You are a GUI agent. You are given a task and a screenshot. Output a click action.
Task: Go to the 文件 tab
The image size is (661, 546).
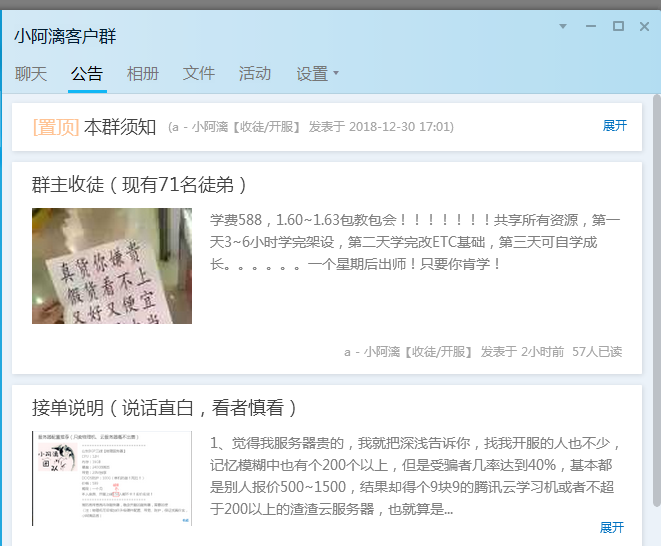(199, 73)
